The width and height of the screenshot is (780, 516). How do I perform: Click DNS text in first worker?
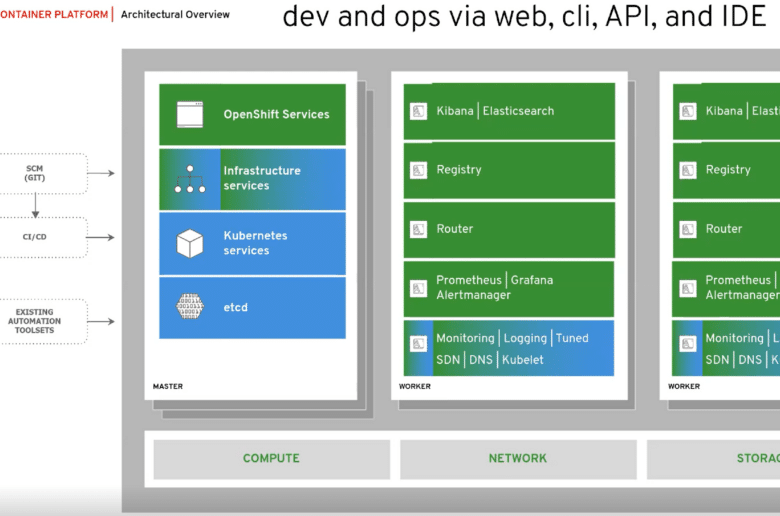click(481, 360)
